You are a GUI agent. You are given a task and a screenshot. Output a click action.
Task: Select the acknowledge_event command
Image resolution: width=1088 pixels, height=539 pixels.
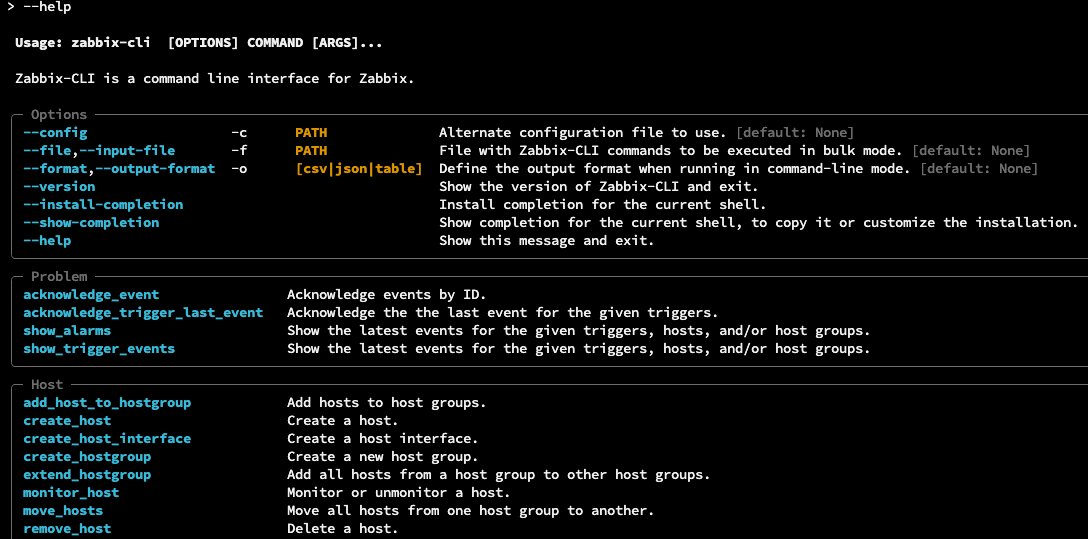tap(91, 295)
